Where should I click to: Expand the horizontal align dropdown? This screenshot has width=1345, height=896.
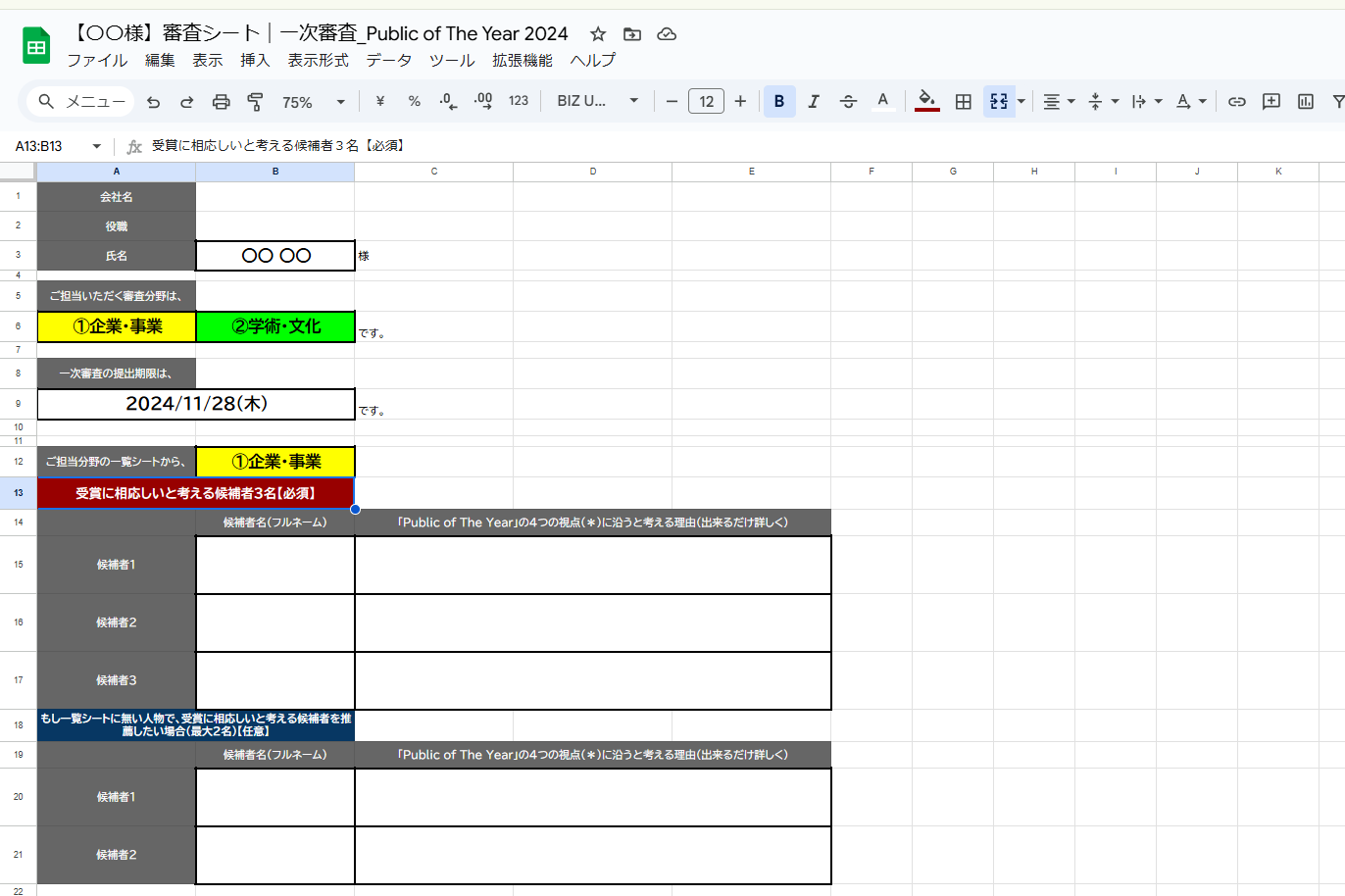(x=1058, y=102)
